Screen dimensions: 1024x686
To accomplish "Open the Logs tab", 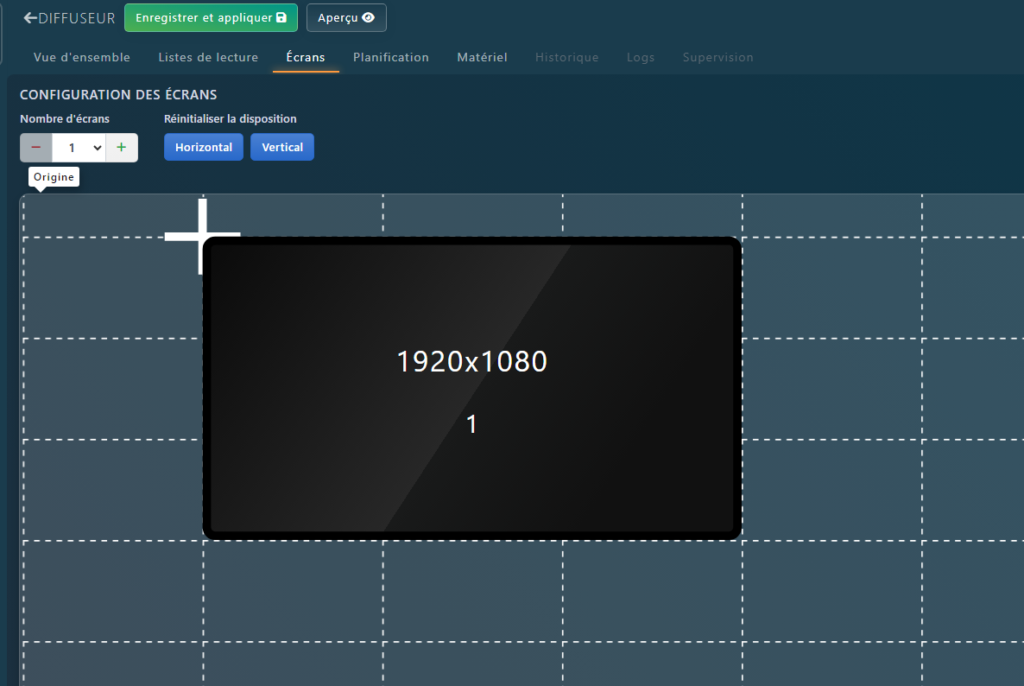I will pos(640,57).
